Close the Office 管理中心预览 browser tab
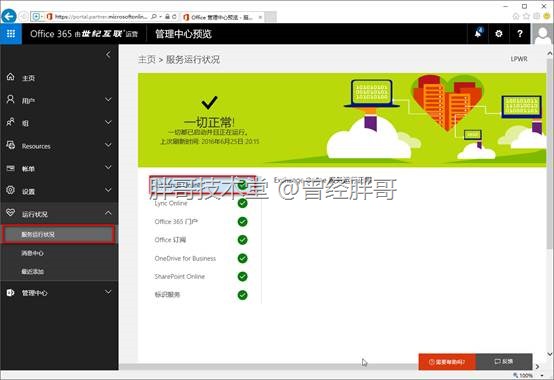Screen dimensions: 554x380 click(x=260, y=17)
